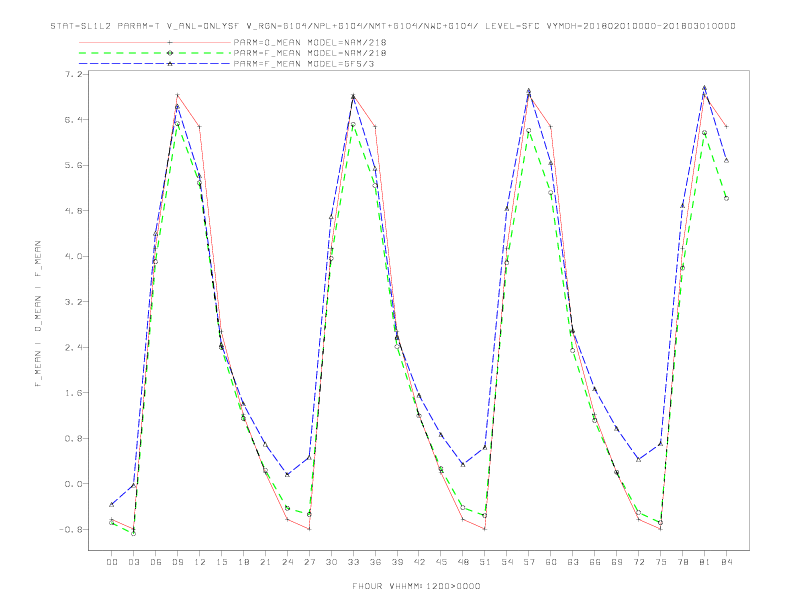Click x-axis tick label 39
Viewport: 792px width, 612px height.
click(x=397, y=562)
